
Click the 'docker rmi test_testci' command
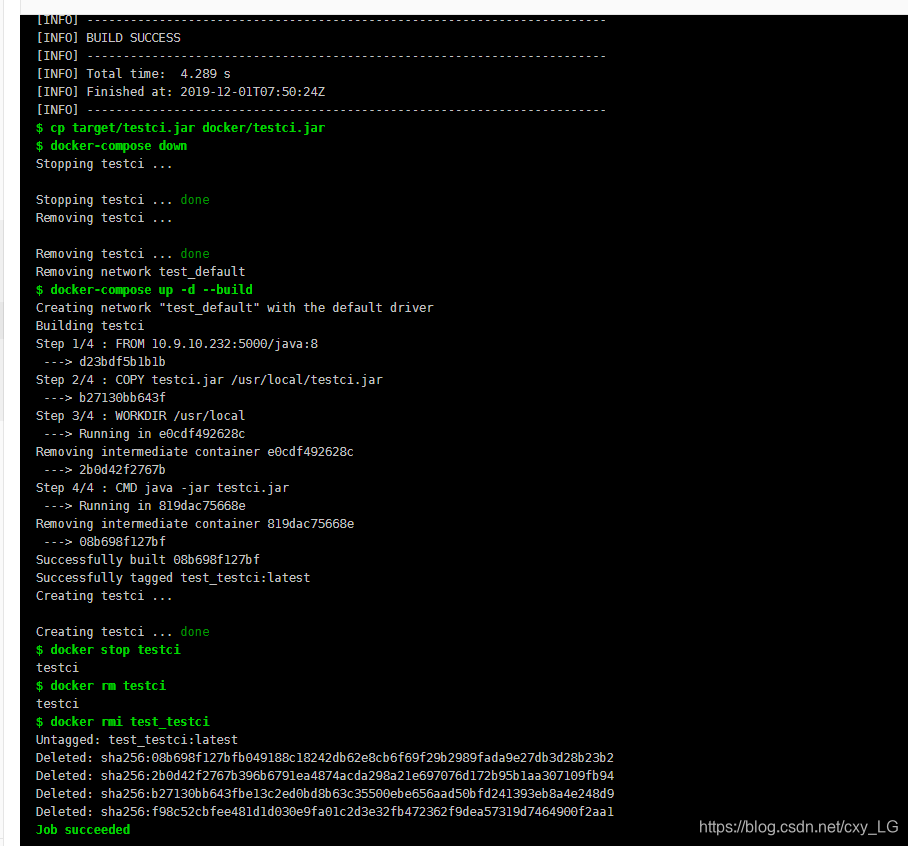[x=123, y=722]
